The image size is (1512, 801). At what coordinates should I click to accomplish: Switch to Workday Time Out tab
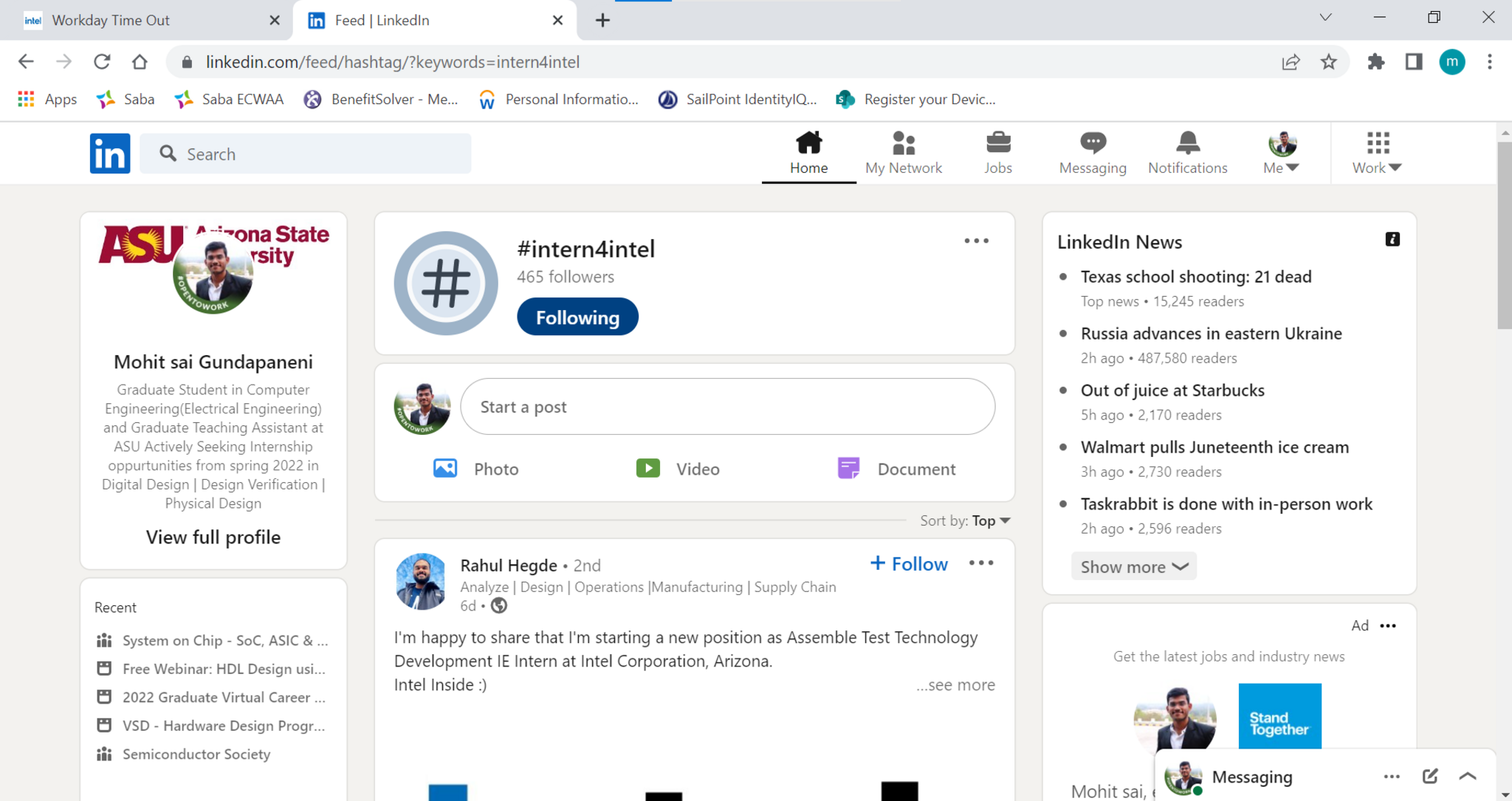click(111, 20)
